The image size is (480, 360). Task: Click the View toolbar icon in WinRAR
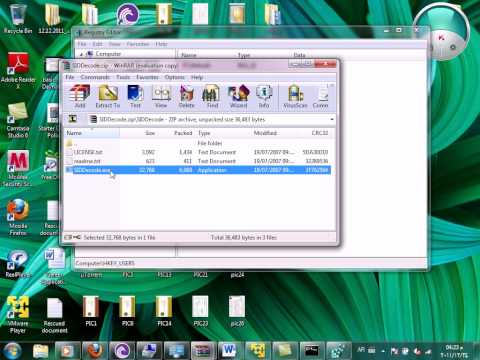tap(161, 96)
